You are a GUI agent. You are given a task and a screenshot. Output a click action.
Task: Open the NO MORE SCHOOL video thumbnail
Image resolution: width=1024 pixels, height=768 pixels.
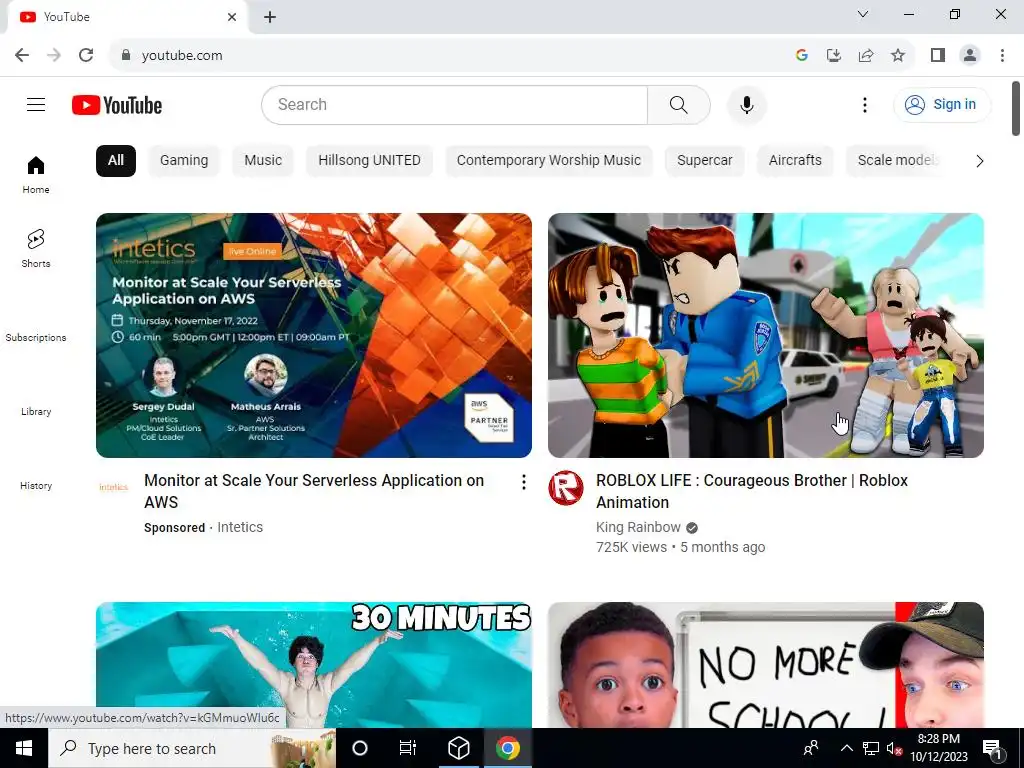(765, 665)
